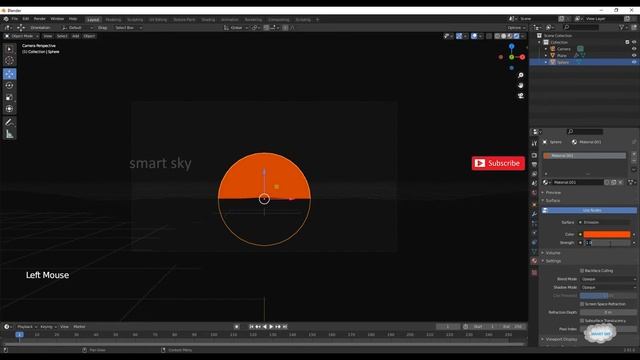Open the Modifier wrench properties tab

[x=534, y=214]
